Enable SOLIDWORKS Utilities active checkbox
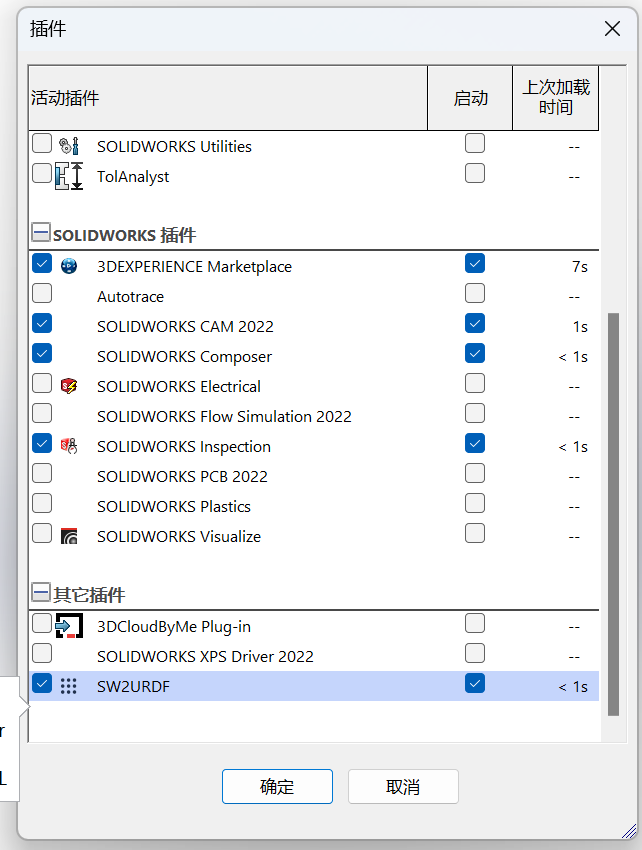The image size is (642, 850). (x=42, y=144)
